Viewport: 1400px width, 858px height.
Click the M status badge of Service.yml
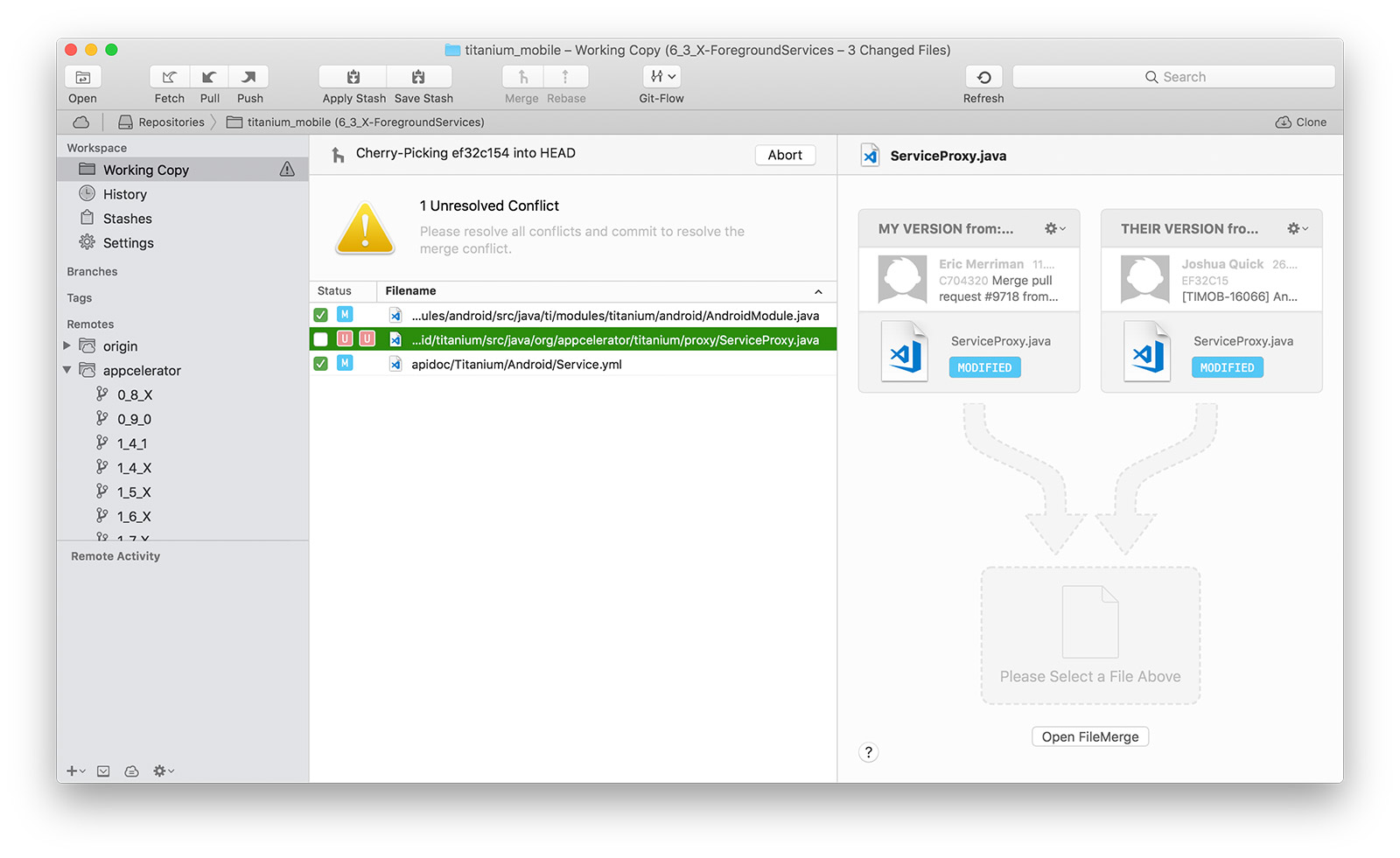(345, 363)
